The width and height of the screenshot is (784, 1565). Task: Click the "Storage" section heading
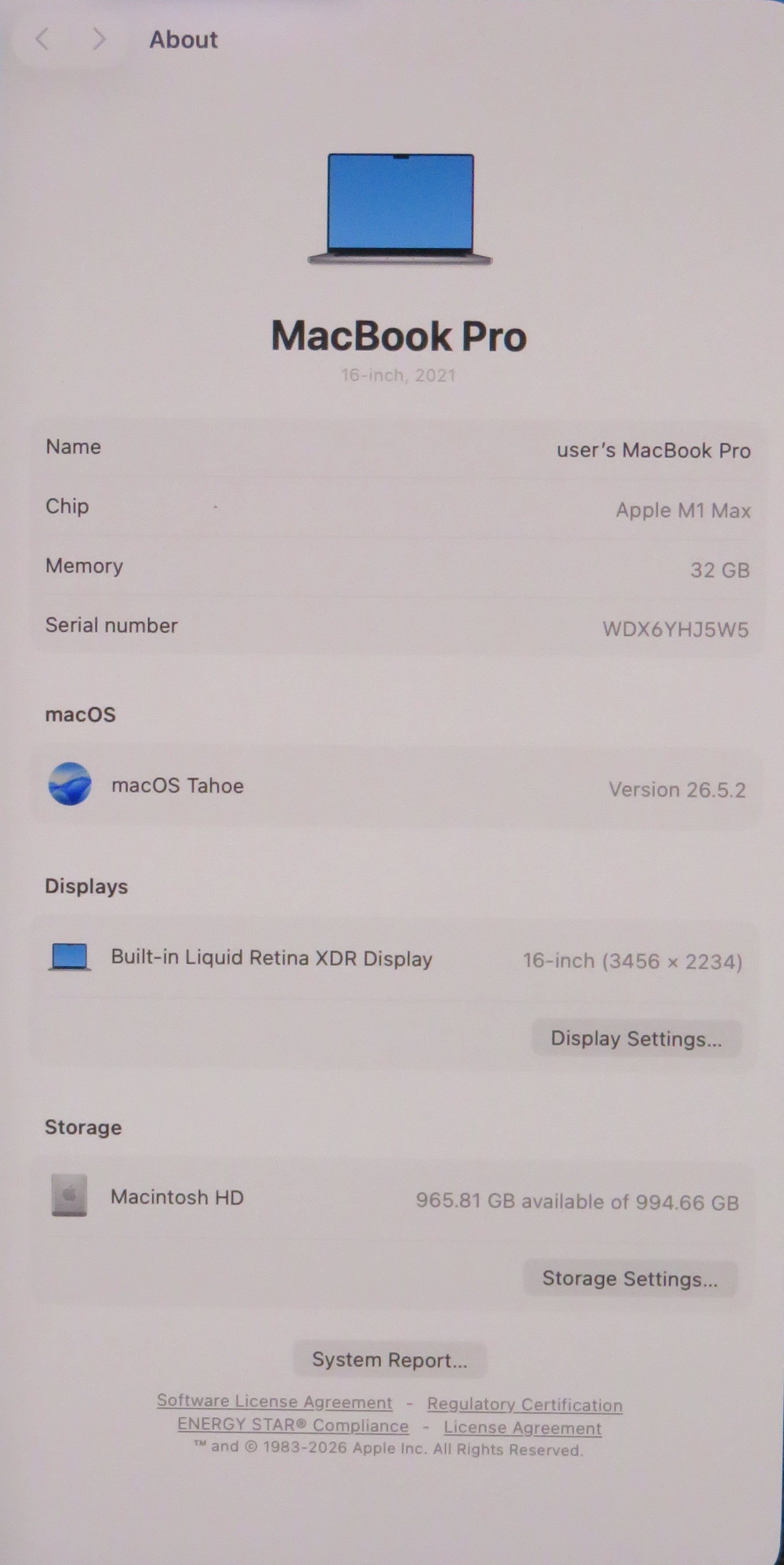83,1128
